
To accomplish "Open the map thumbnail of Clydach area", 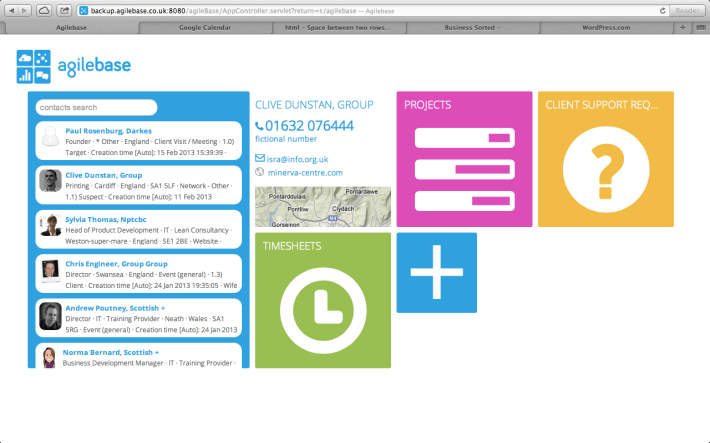I will click(323, 207).
